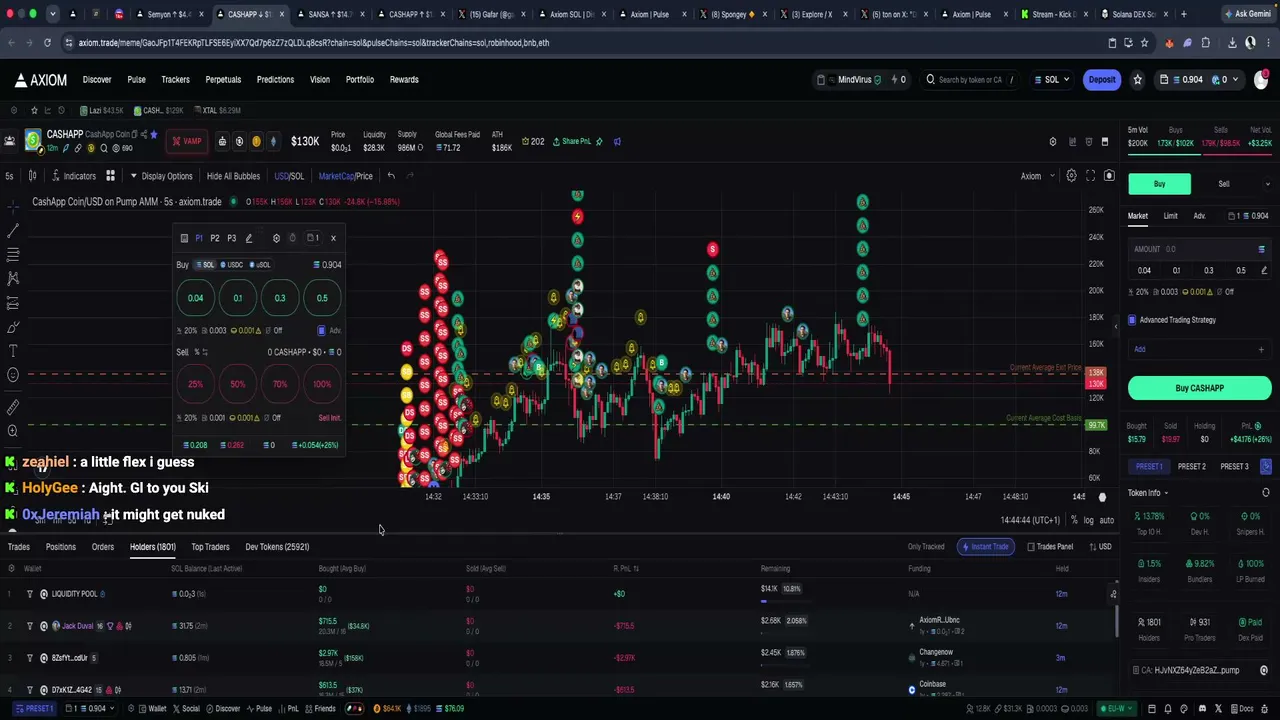Screen dimensions: 1280x720
Task: Click the Deposit button
Action: (x=1102, y=80)
